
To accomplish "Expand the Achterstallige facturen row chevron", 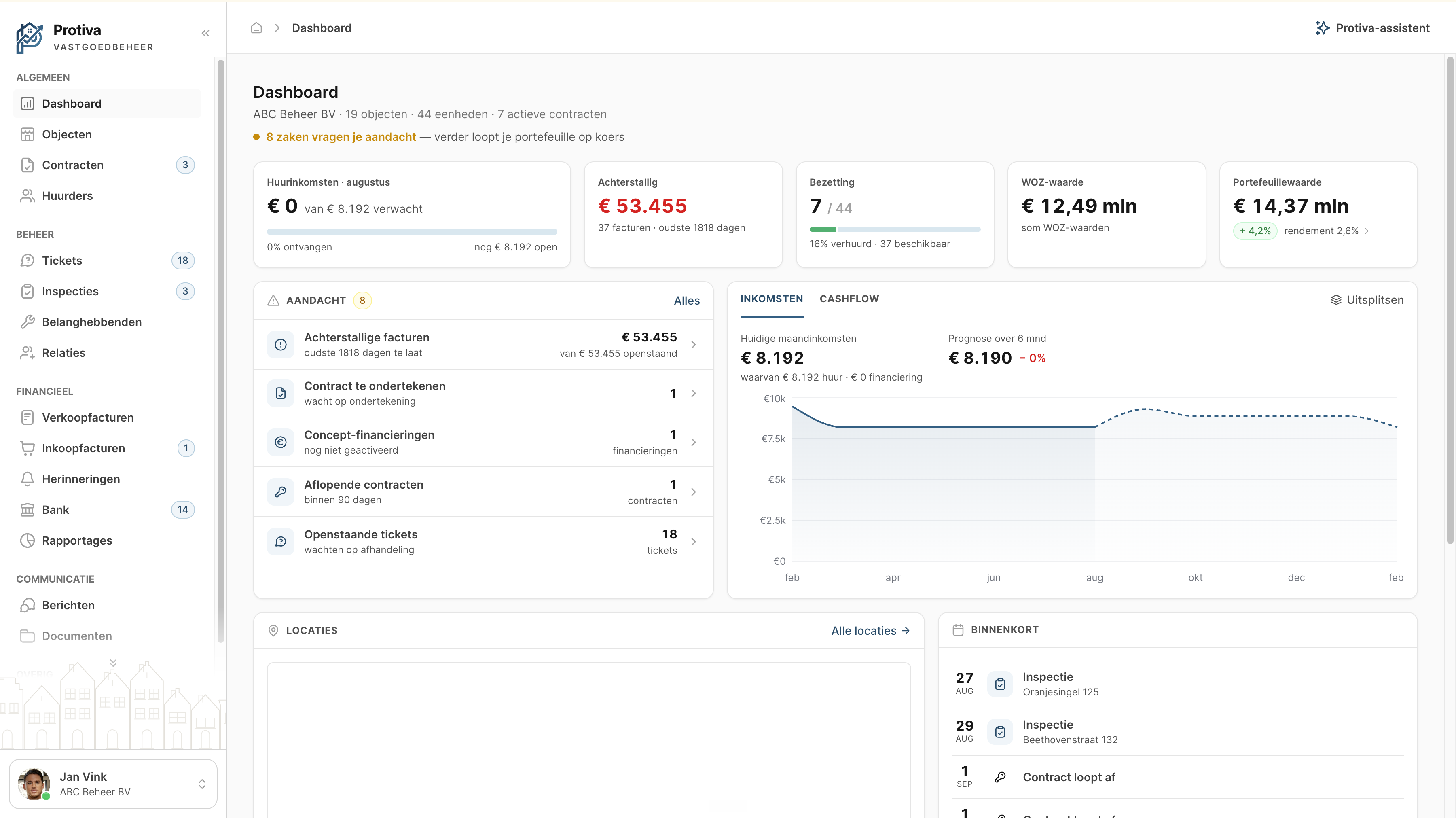I will [x=694, y=344].
